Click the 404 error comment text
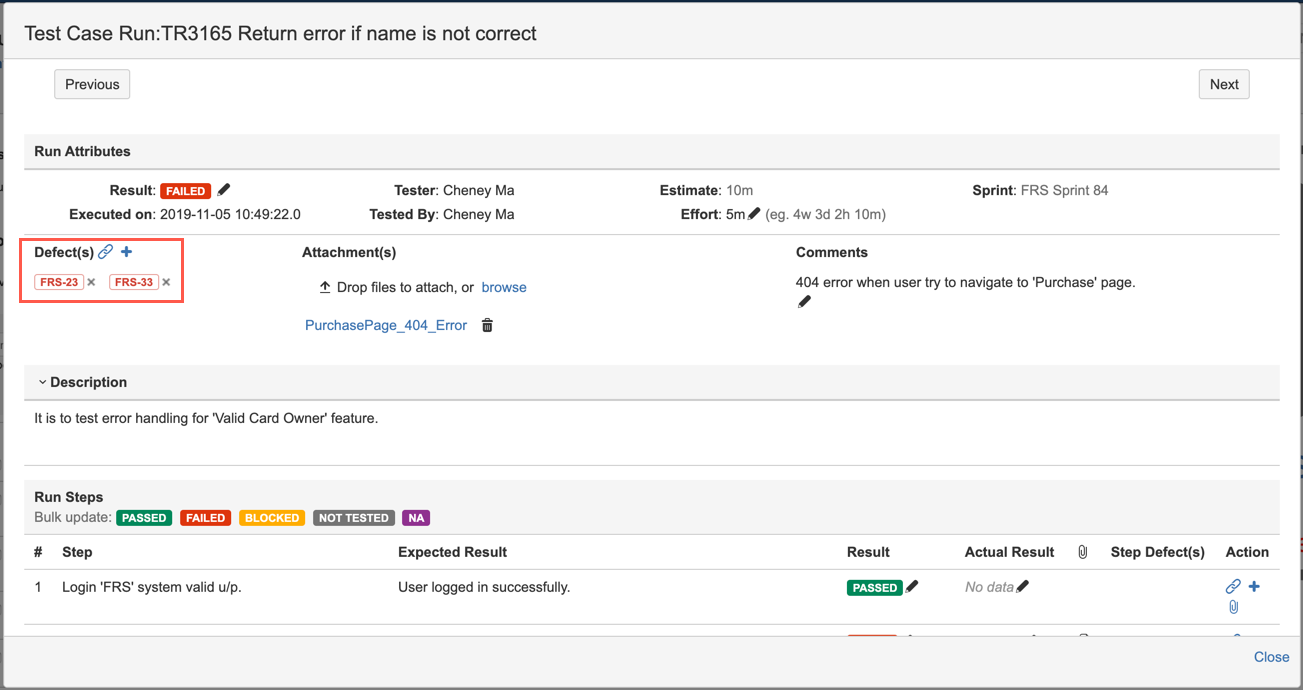1303x690 pixels. click(966, 282)
